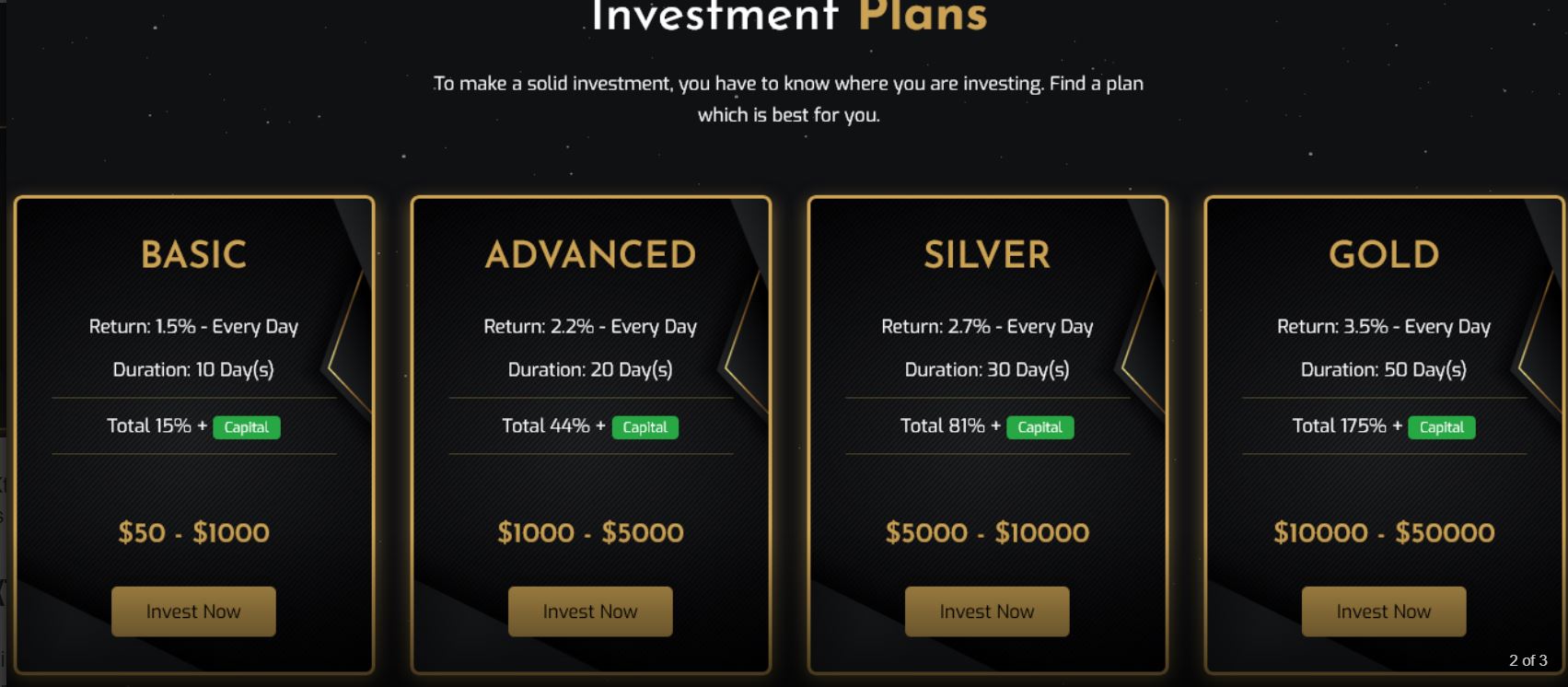Click Invest Now on the Basic plan

pyautogui.click(x=193, y=611)
